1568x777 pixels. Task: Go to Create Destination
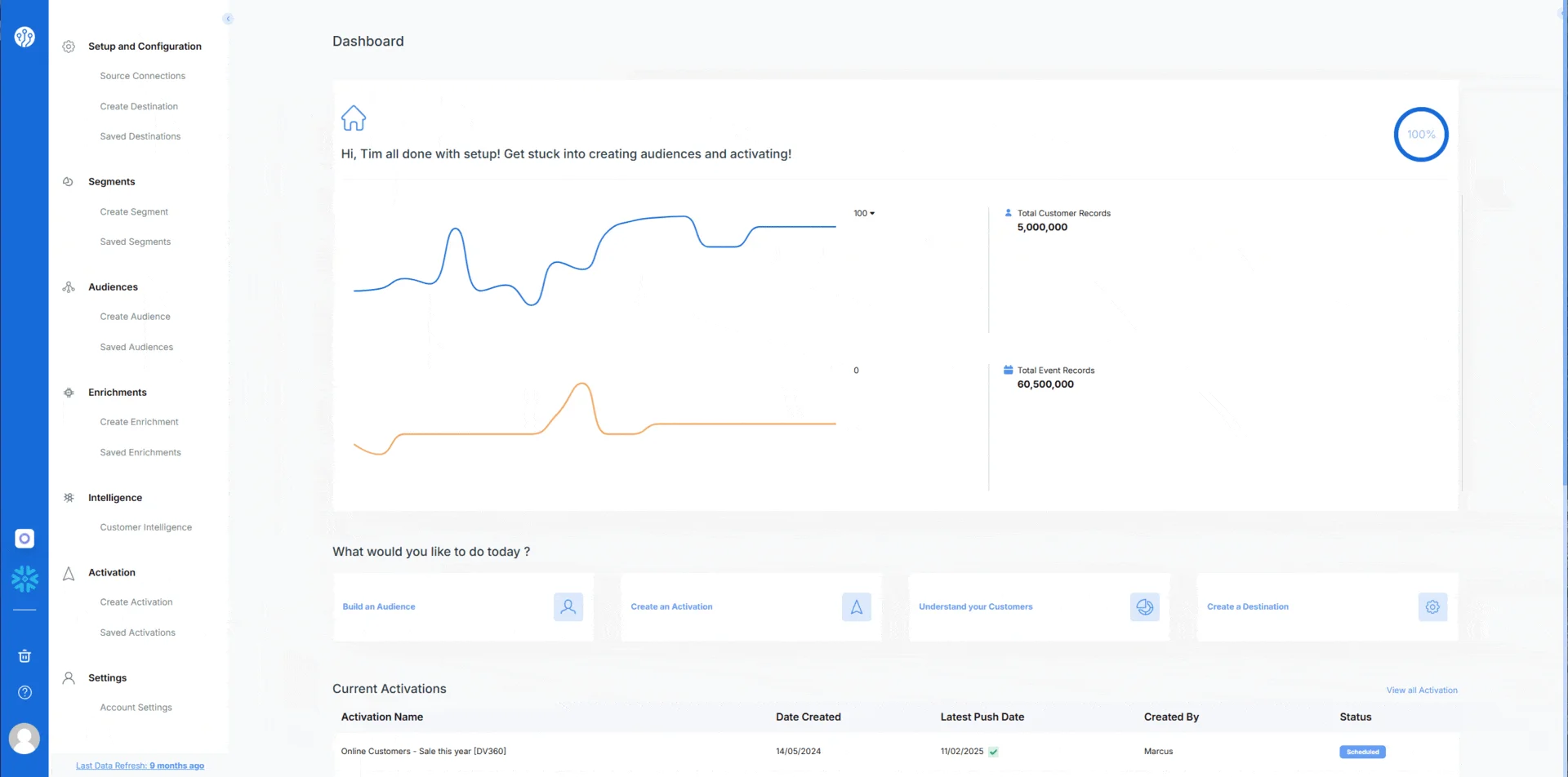[139, 106]
